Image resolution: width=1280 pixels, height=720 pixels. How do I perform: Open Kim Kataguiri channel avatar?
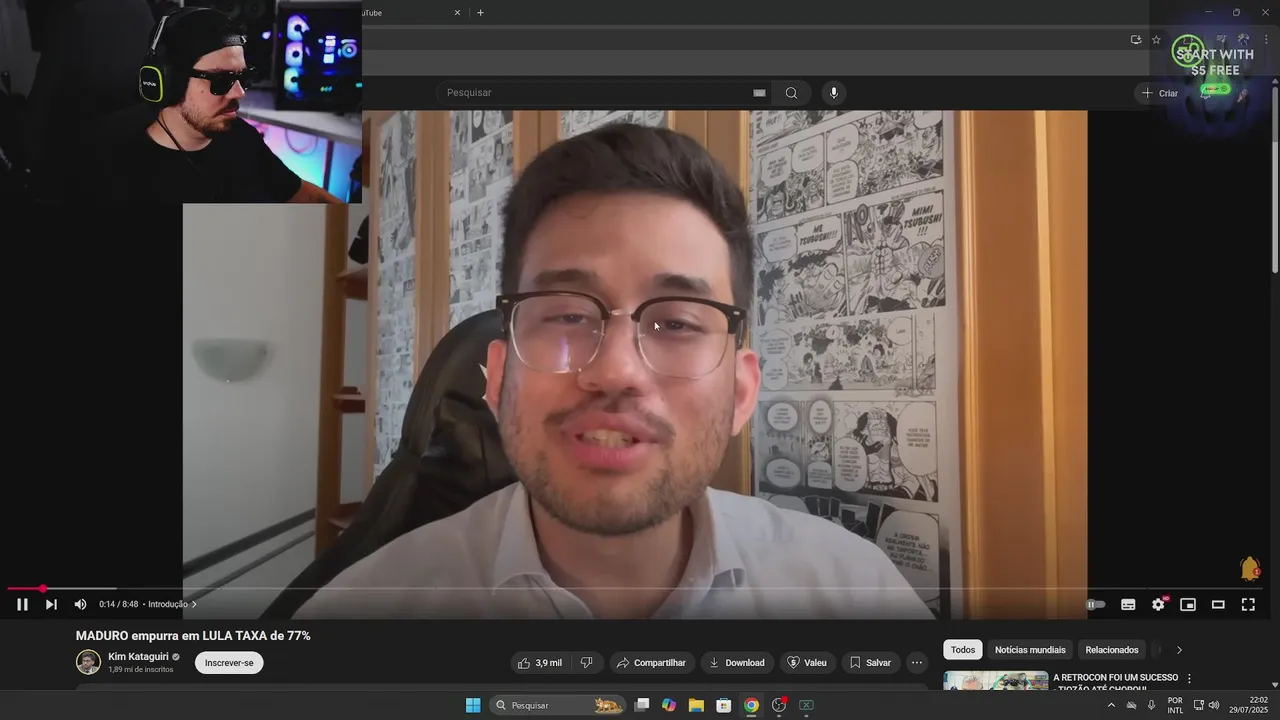pyautogui.click(x=88, y=662)
